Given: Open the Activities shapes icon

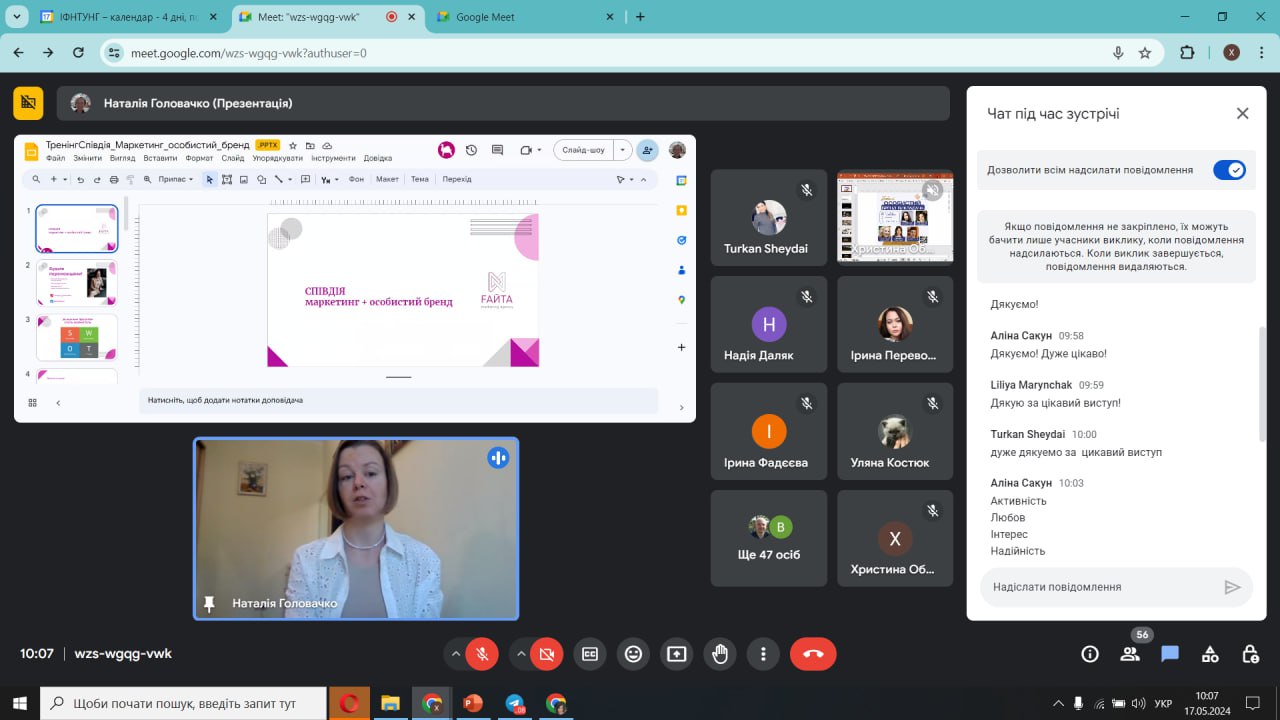Looking at the screenshot, I should click(1210, 654).
